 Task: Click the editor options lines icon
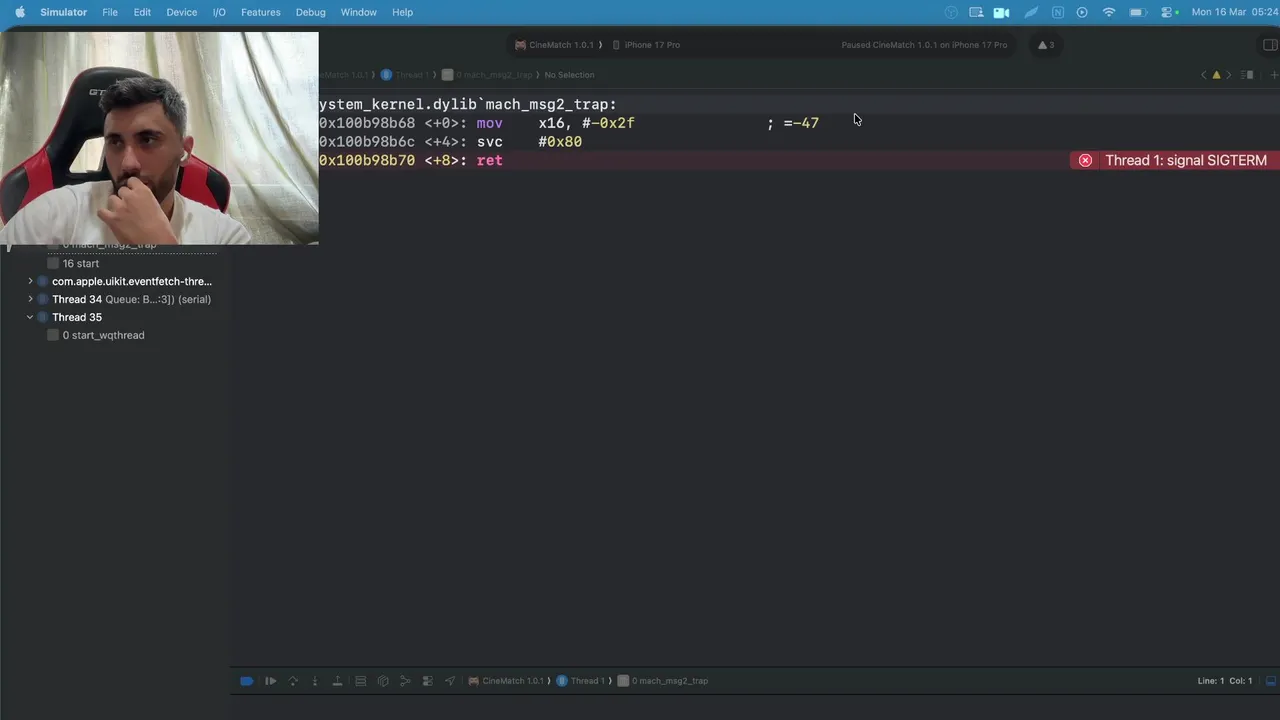1249,75
